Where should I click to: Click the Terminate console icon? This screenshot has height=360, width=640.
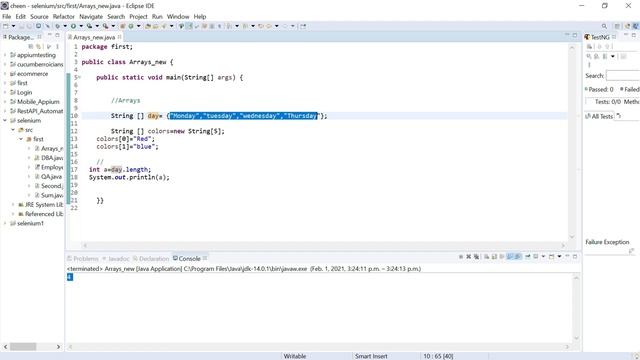tap(461, 257)
